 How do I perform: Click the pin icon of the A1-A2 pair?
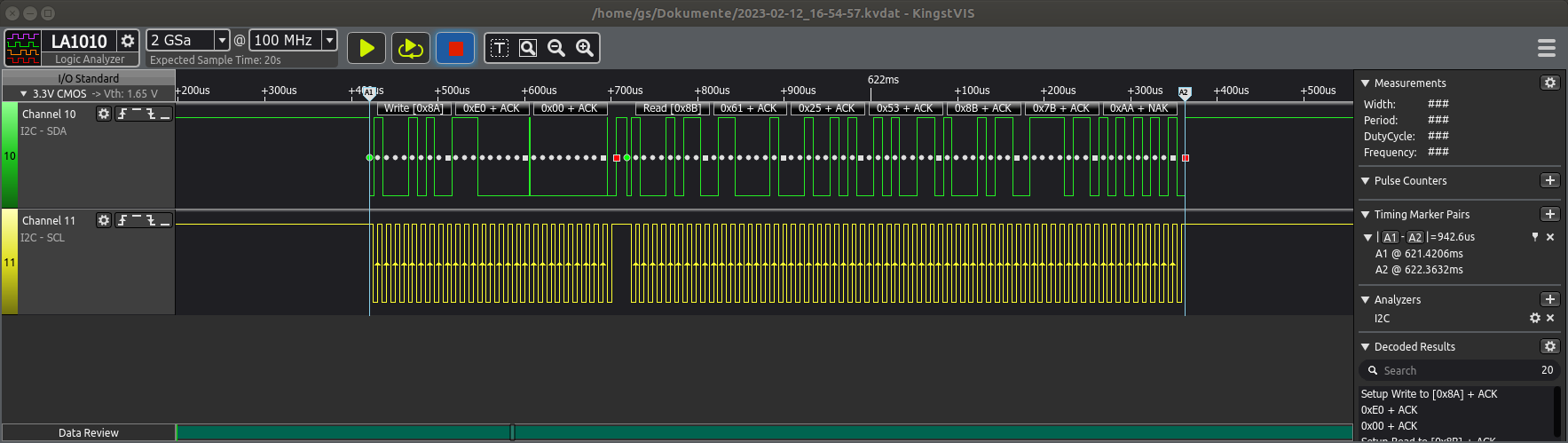[x=1535, y=237]
